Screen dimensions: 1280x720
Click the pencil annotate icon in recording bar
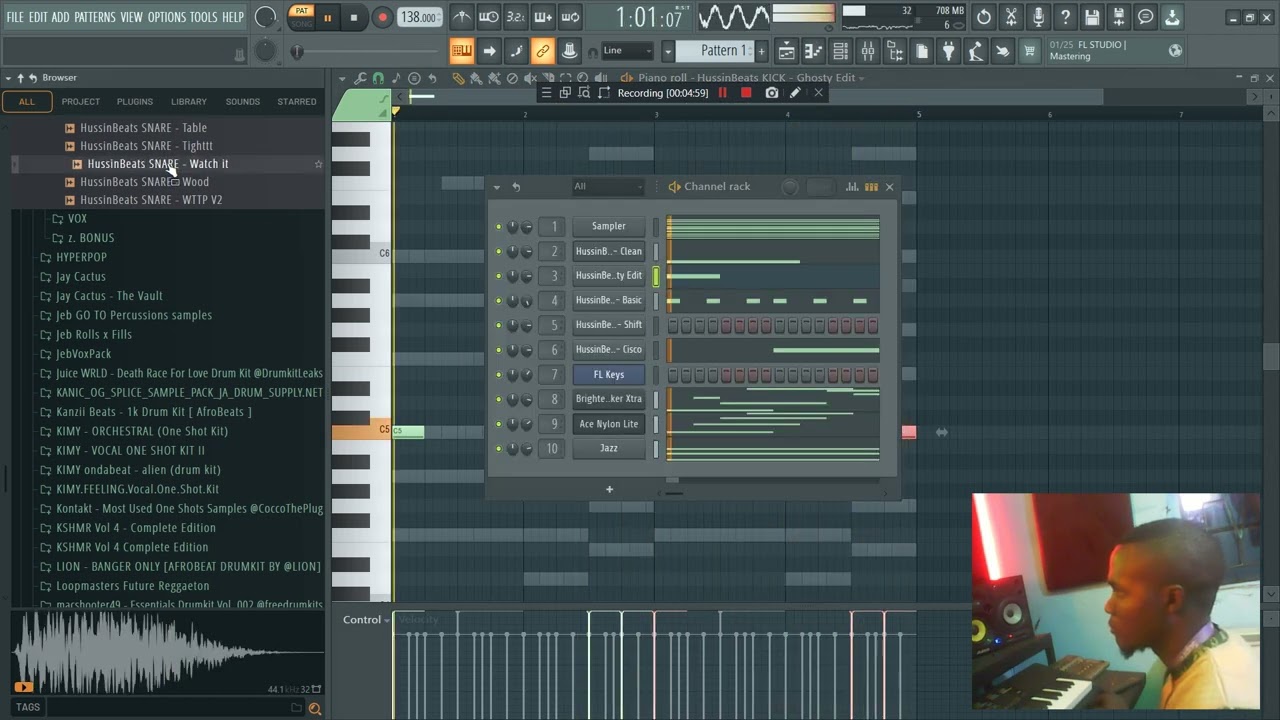pos(795,93)
